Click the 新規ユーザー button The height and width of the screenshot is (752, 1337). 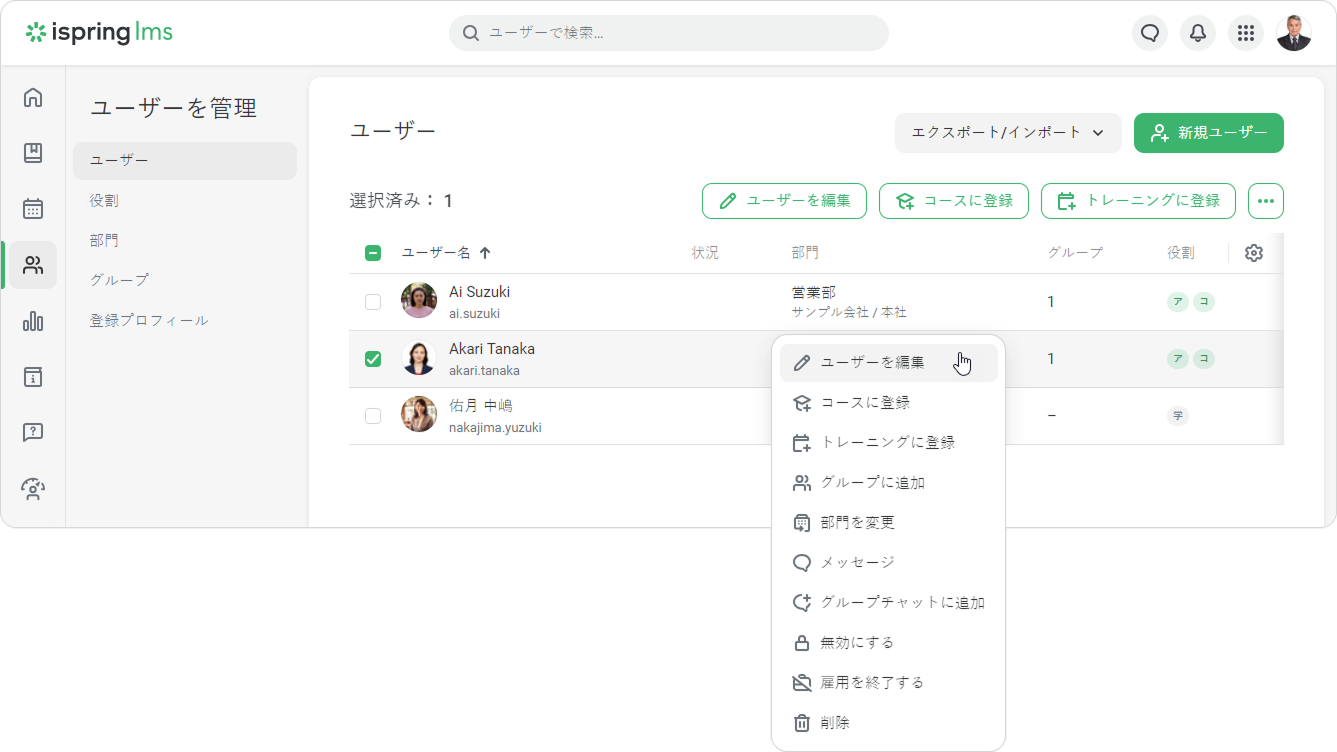tap(1208, 133)
